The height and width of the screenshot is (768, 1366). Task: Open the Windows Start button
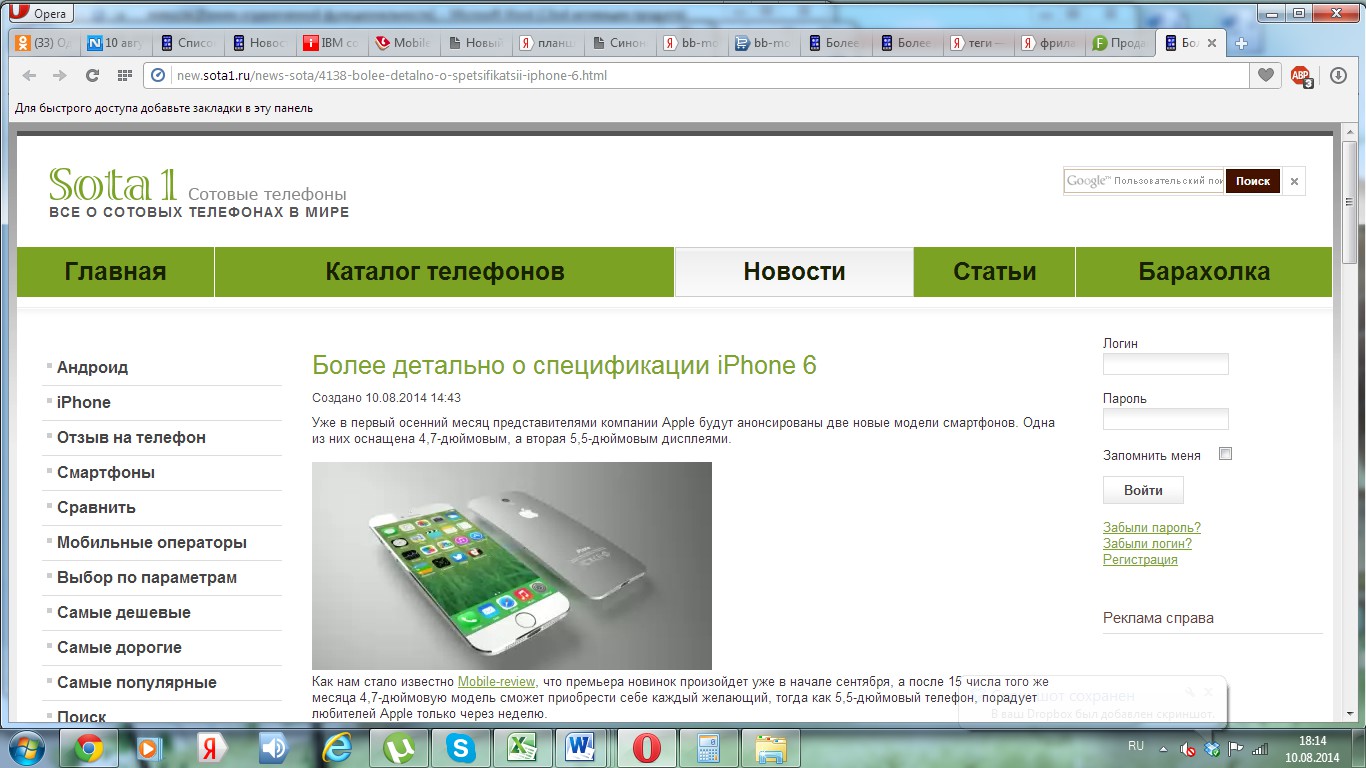(x=28, y=748)
